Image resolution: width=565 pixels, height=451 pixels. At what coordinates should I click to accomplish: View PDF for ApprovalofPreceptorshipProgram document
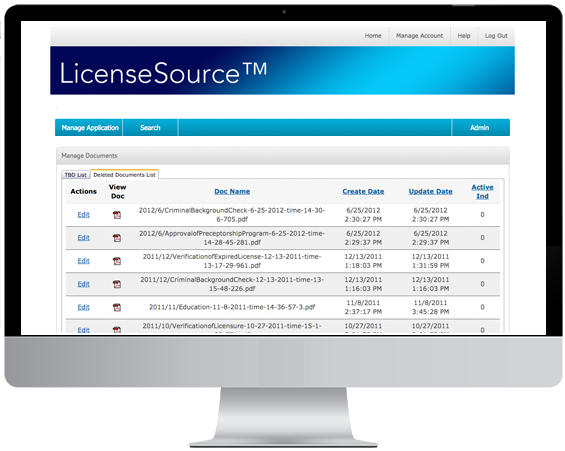tap(117, 238)
